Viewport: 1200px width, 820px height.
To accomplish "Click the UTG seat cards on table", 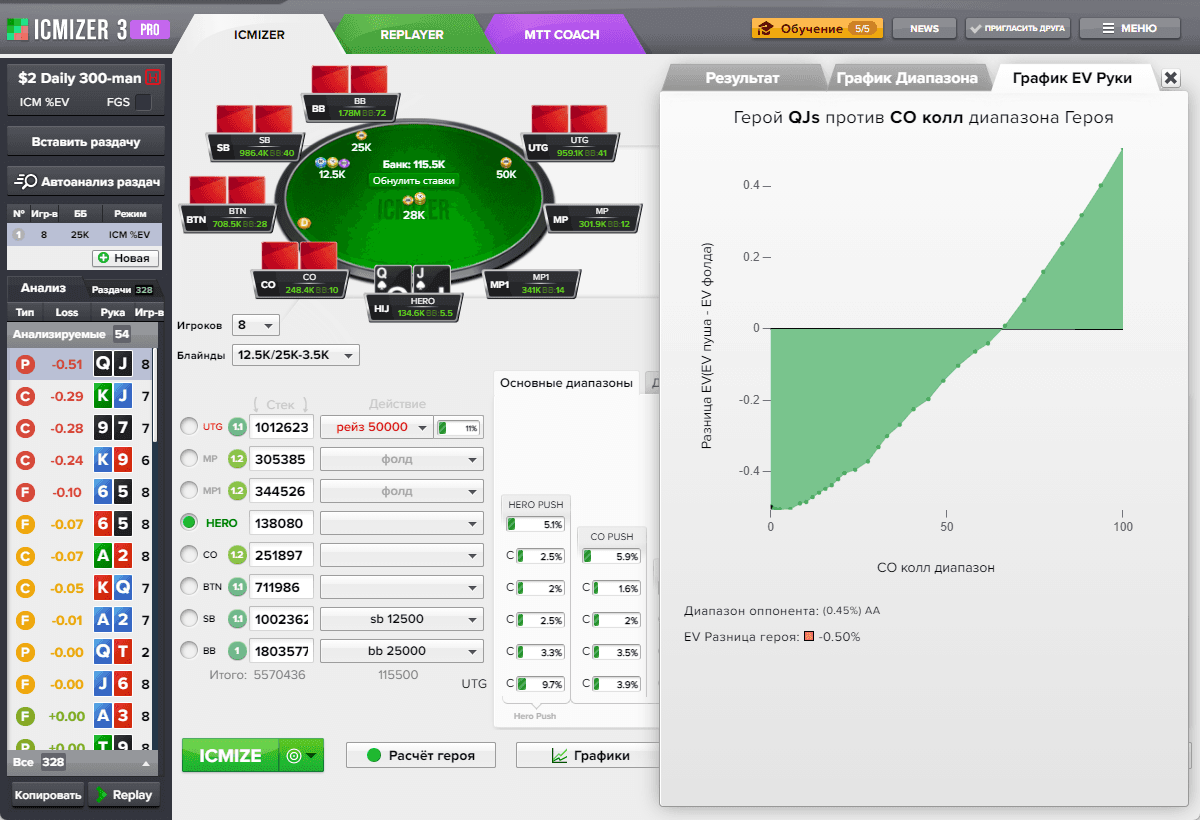I will pos(569,118).
